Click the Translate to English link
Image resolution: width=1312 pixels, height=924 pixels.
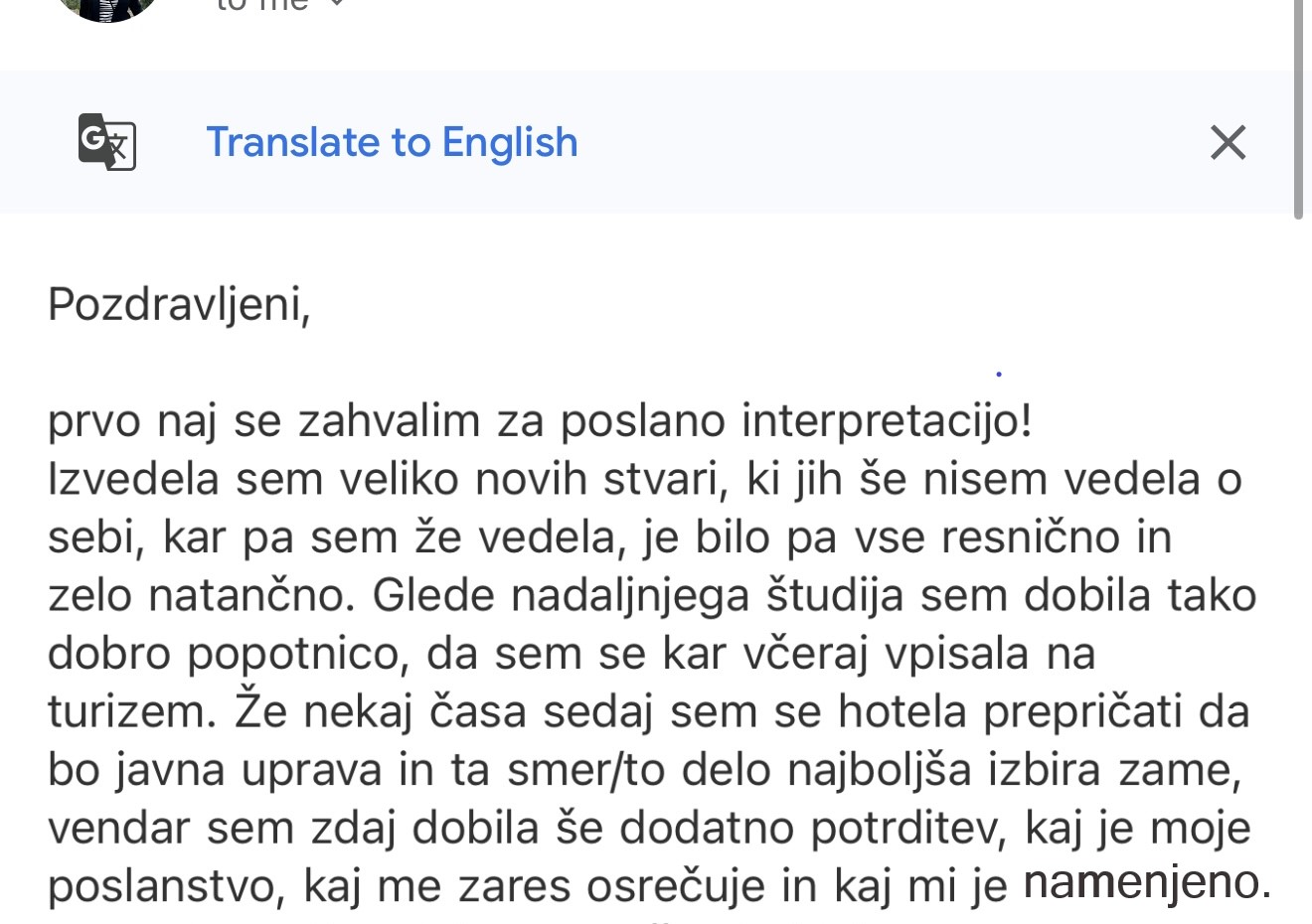(x=392, y=142)
